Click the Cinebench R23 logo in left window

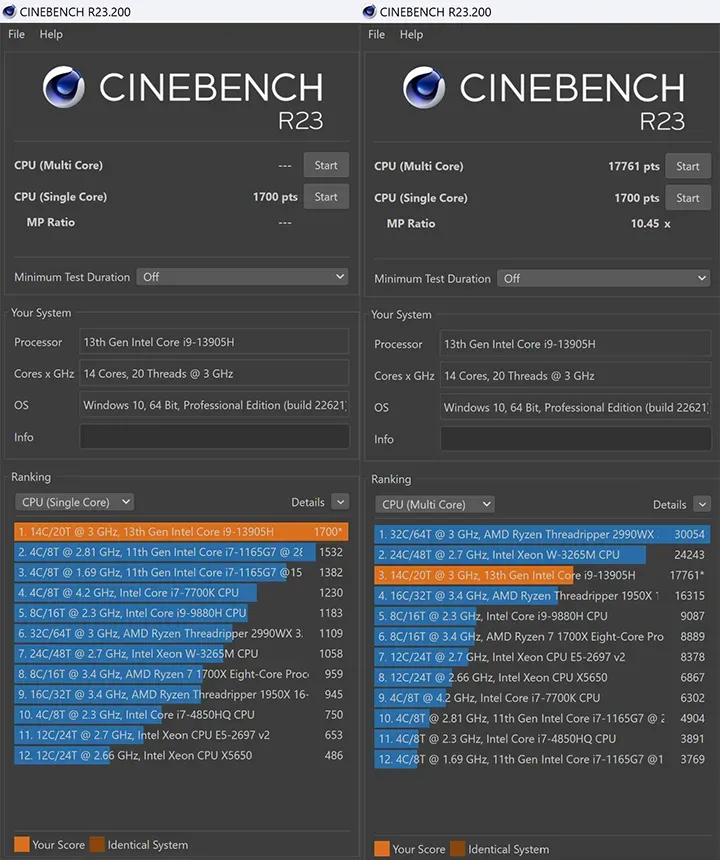point(183,97)
